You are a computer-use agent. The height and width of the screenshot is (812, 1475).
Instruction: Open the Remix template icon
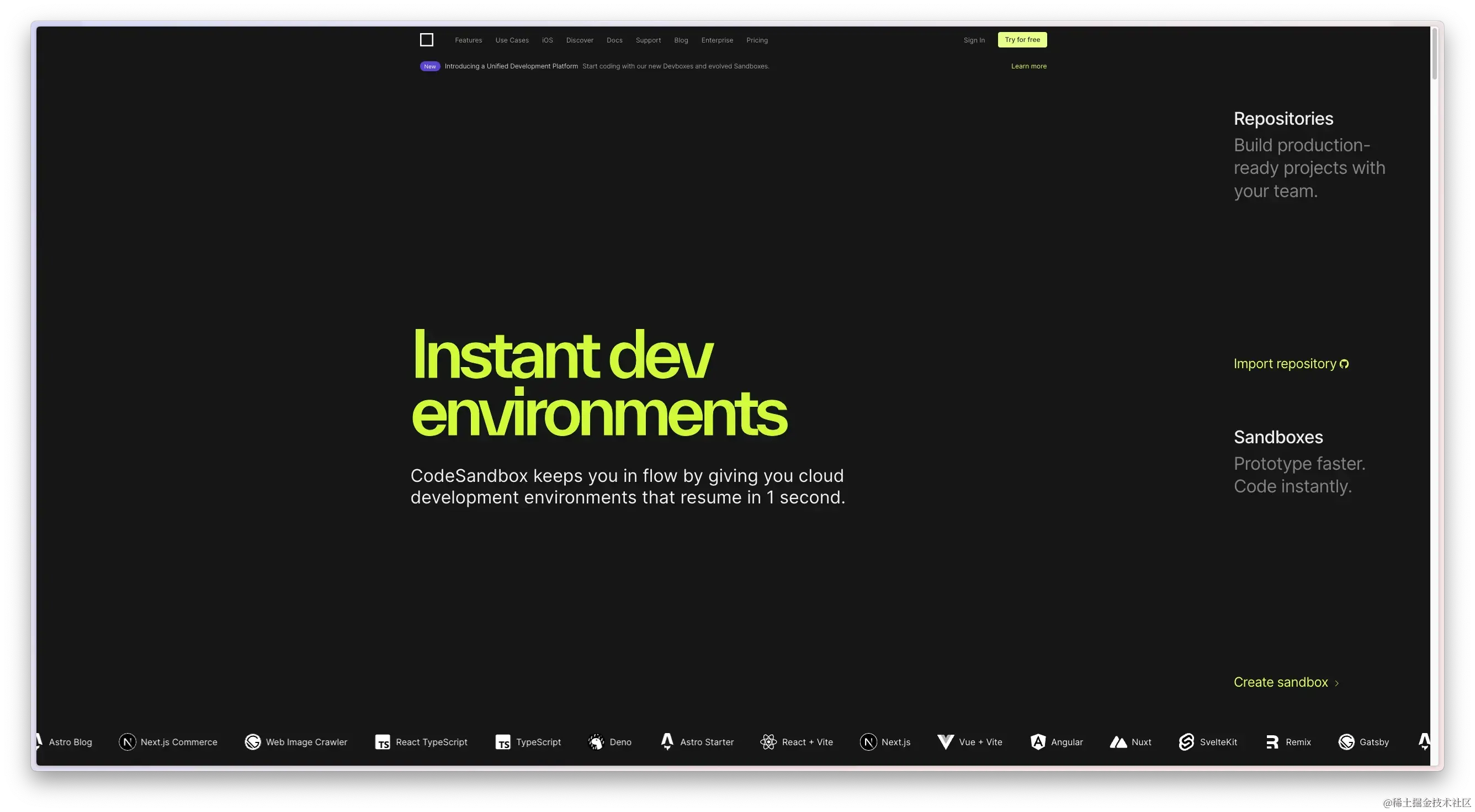(1272, 741)
